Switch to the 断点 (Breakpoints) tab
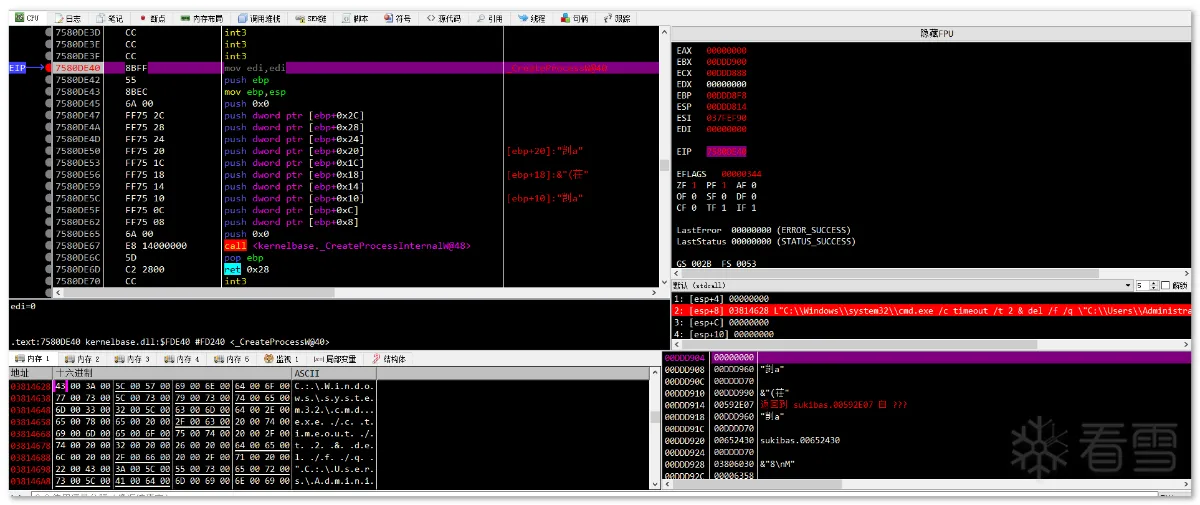The width and height of the screenshot is (1200, 505). (153, 18)
